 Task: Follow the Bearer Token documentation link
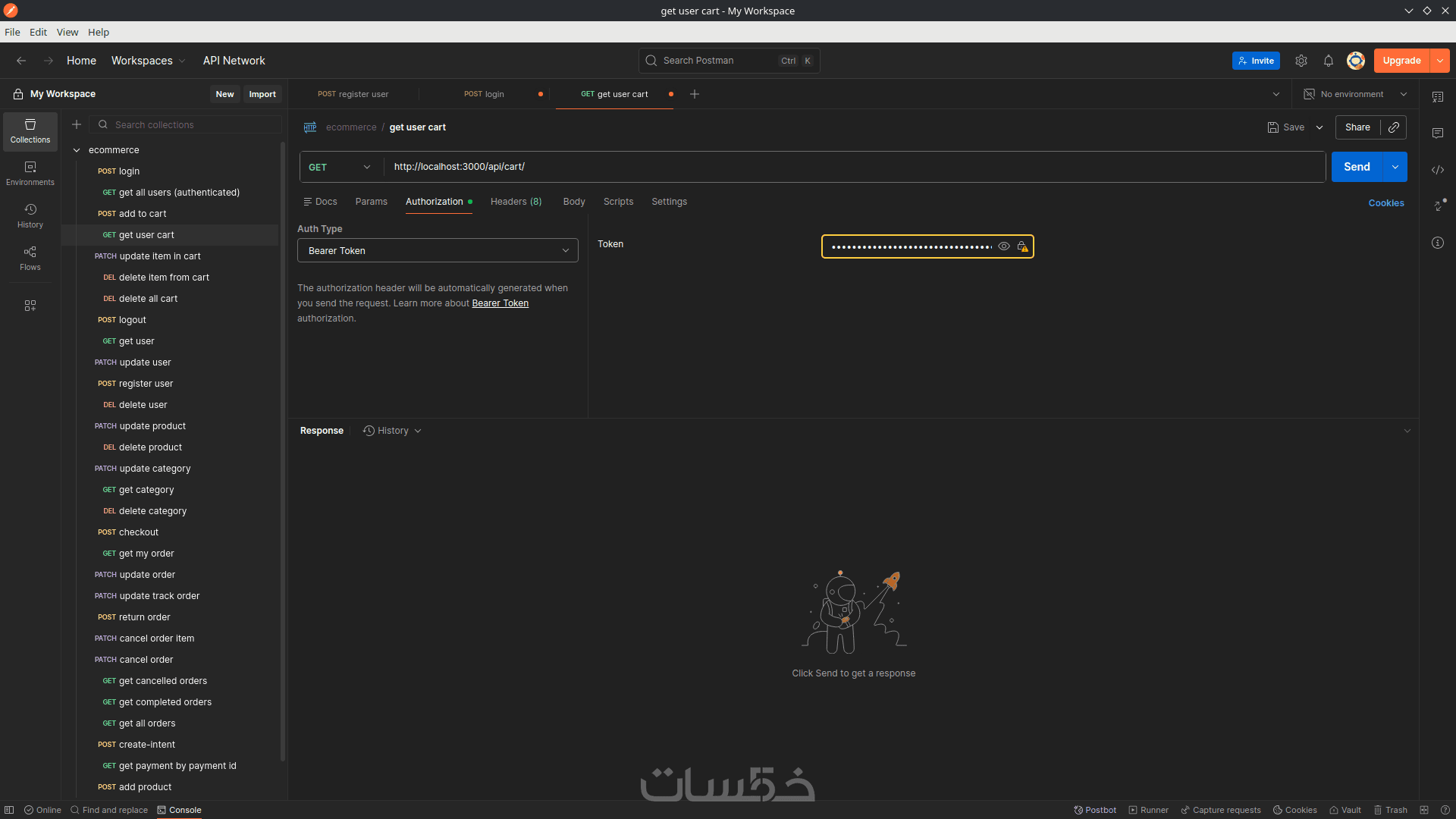500,303
